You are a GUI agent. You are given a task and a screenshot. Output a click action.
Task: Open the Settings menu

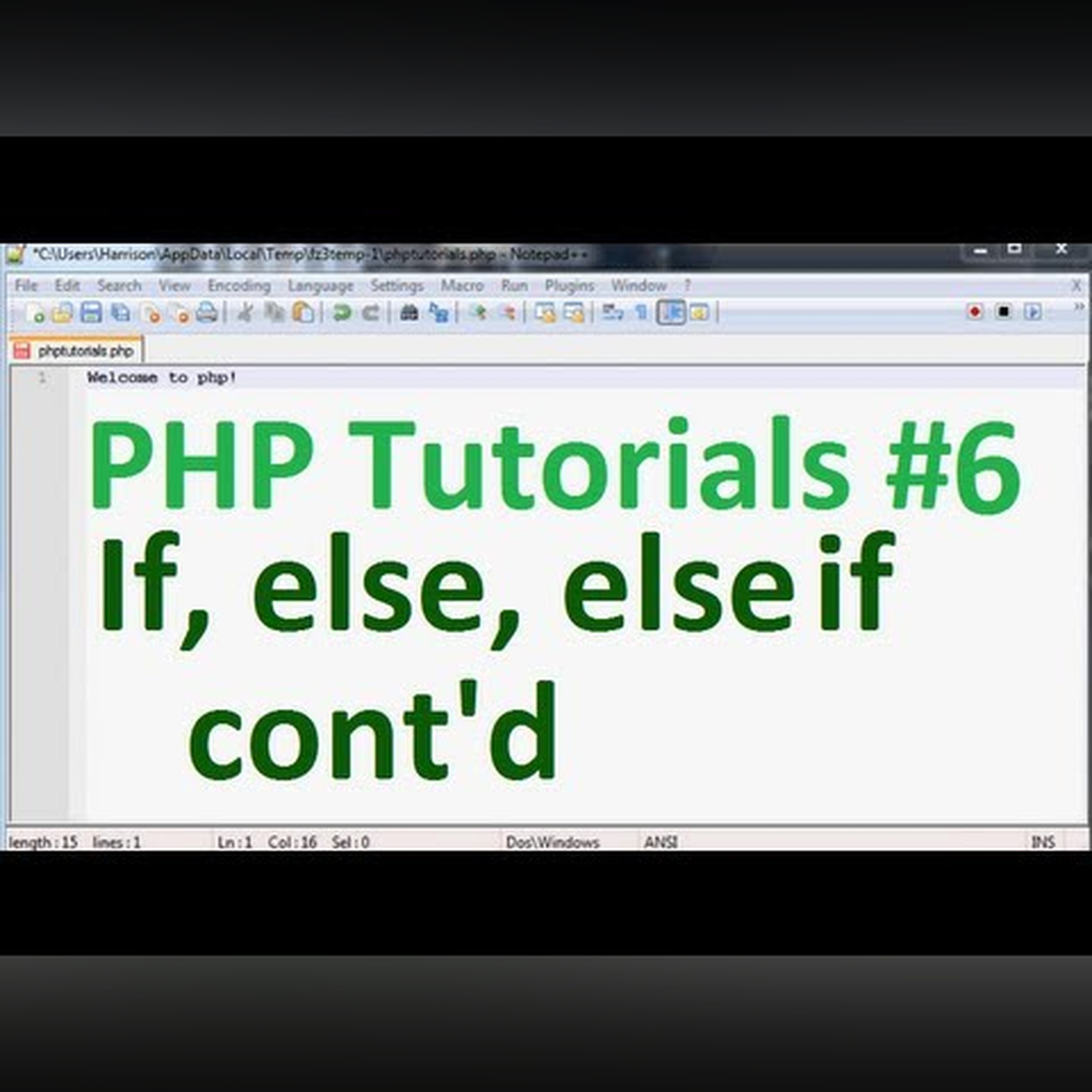[x=397, y=285]
